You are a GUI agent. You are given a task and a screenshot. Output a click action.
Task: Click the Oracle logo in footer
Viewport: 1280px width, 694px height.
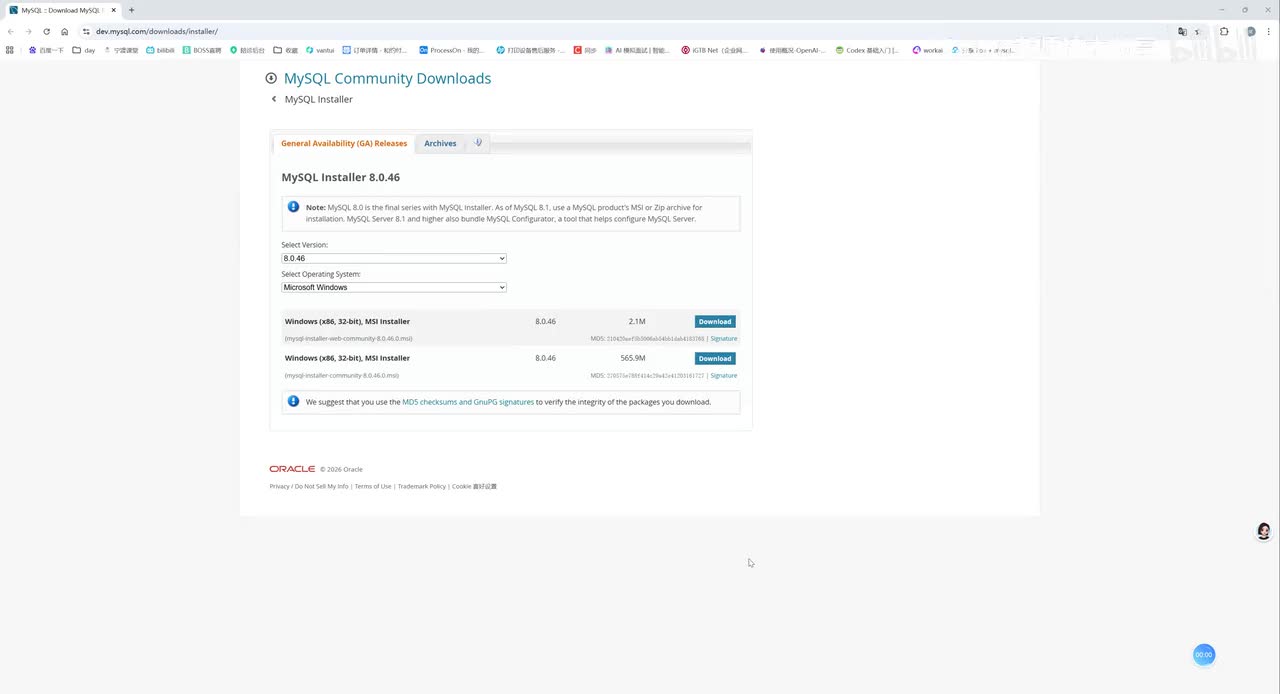coord(292,469)
